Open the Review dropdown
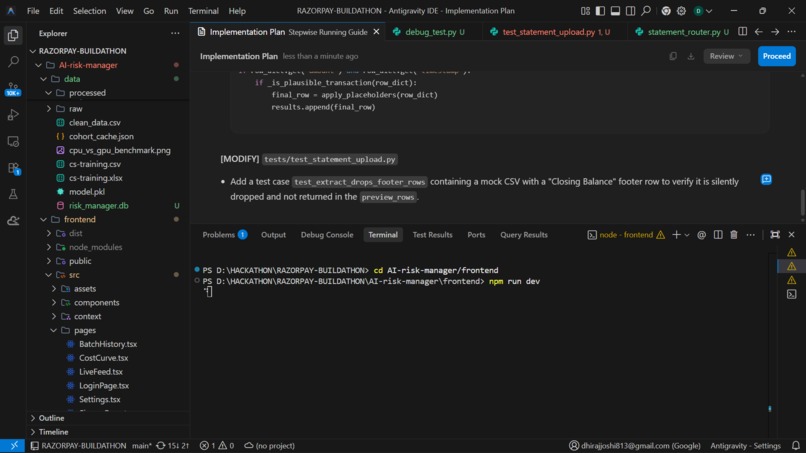This screenshot has height=453, width=806. [x=726, y=56]
